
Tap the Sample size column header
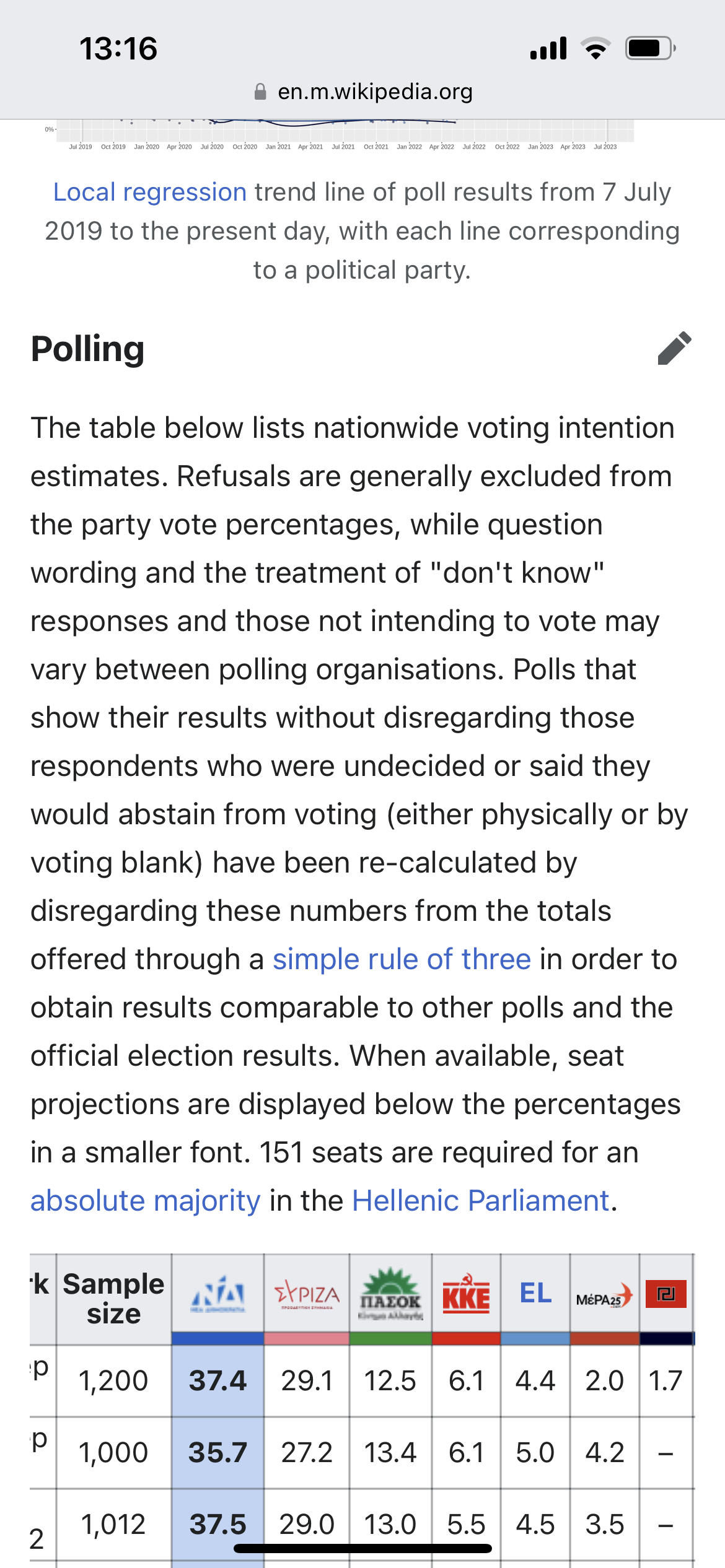tap(114, 1299)
